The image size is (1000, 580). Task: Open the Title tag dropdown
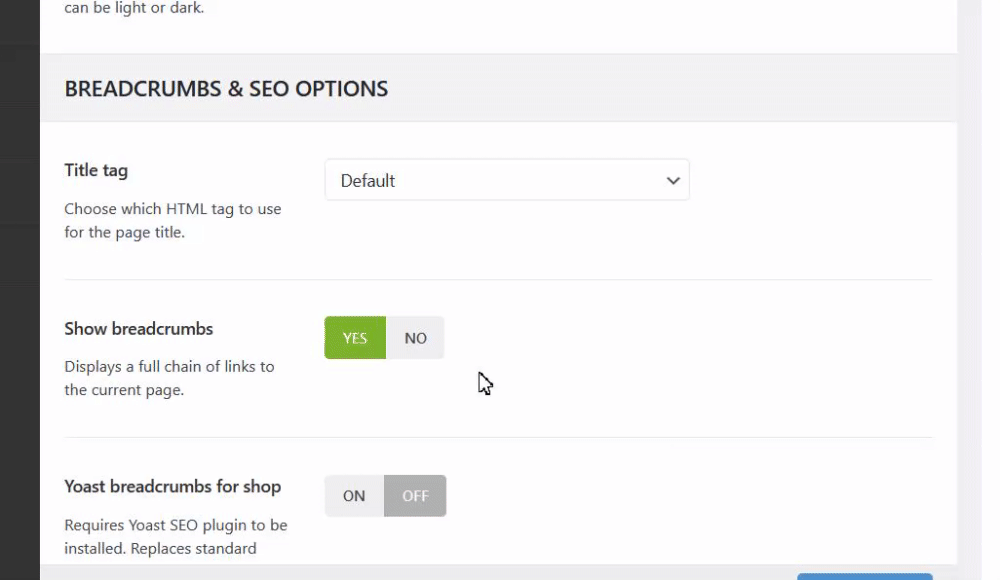pyautogui.click(x=506, y=180)
